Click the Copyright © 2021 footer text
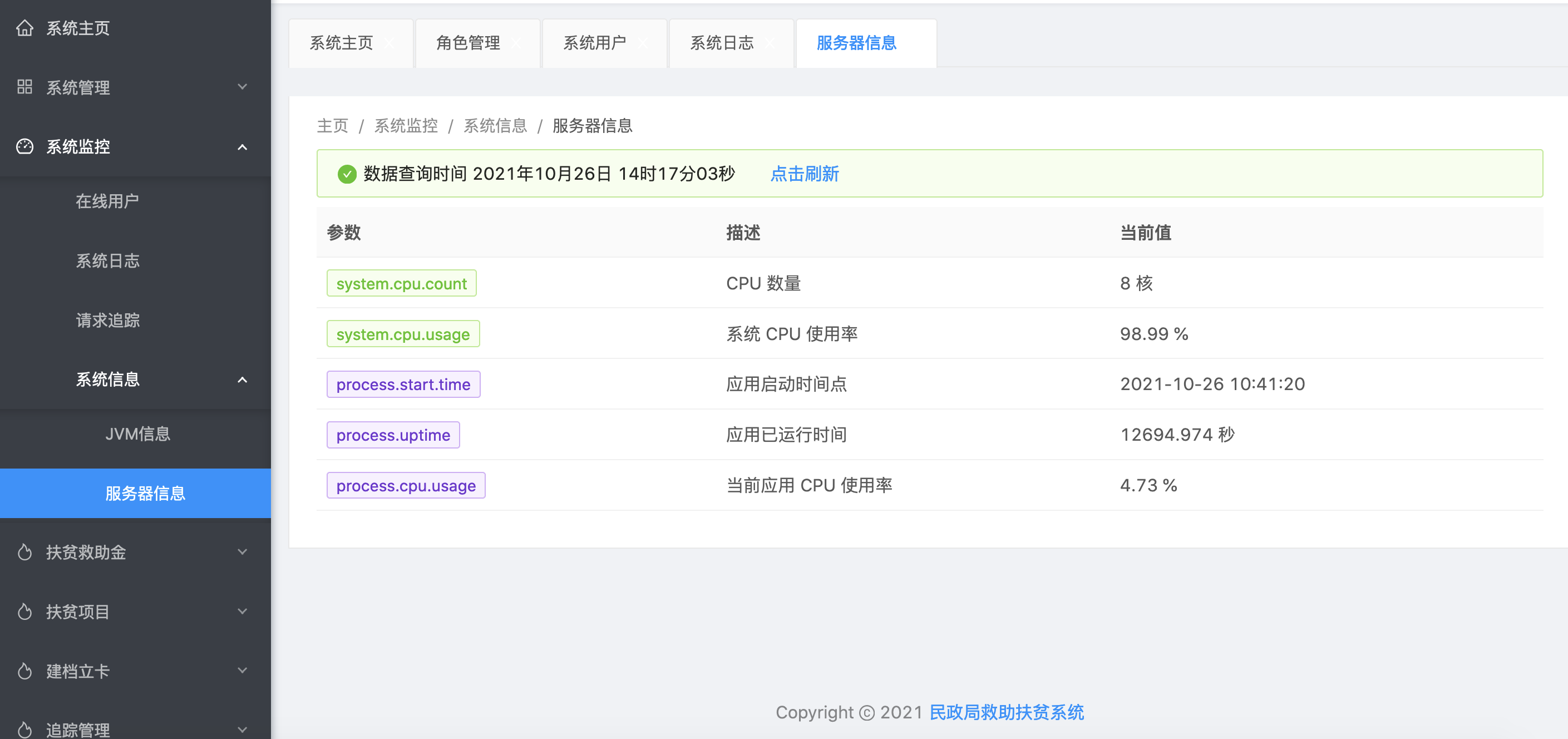This screenshot has height=739, width=1568. click(x=849, y=712)
